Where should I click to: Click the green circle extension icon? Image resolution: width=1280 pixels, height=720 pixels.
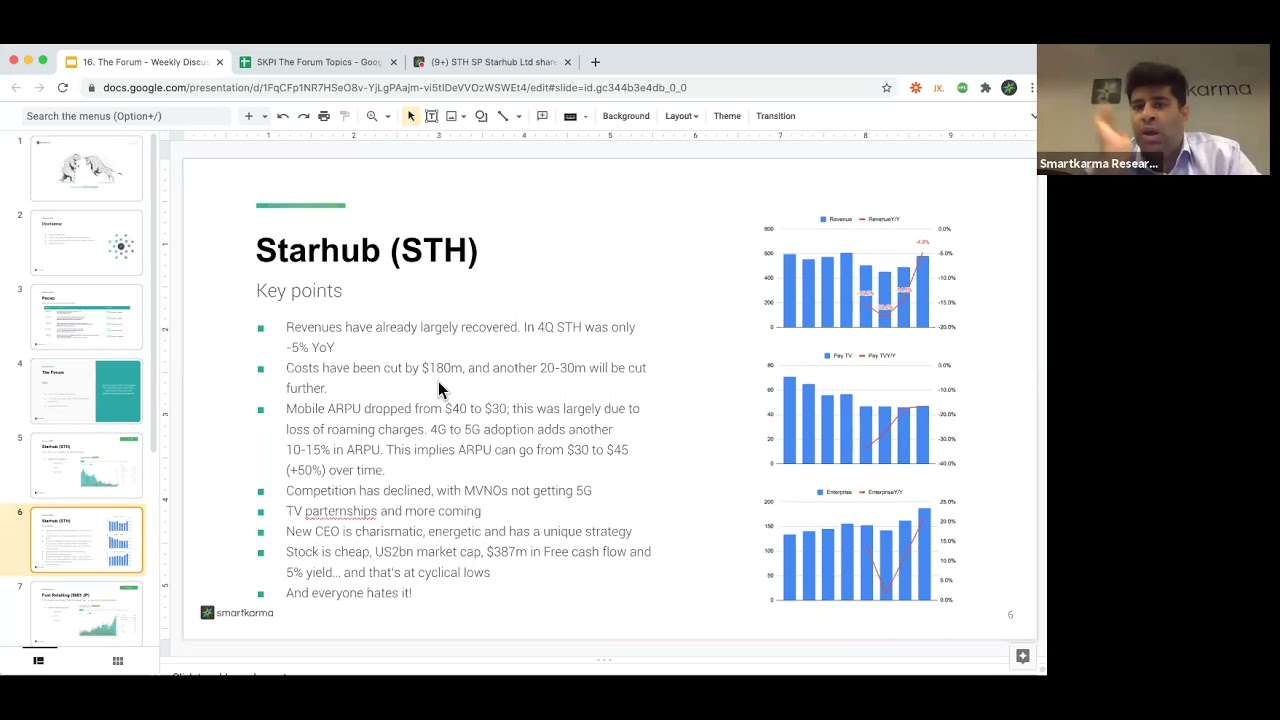[x=962, y=88]
